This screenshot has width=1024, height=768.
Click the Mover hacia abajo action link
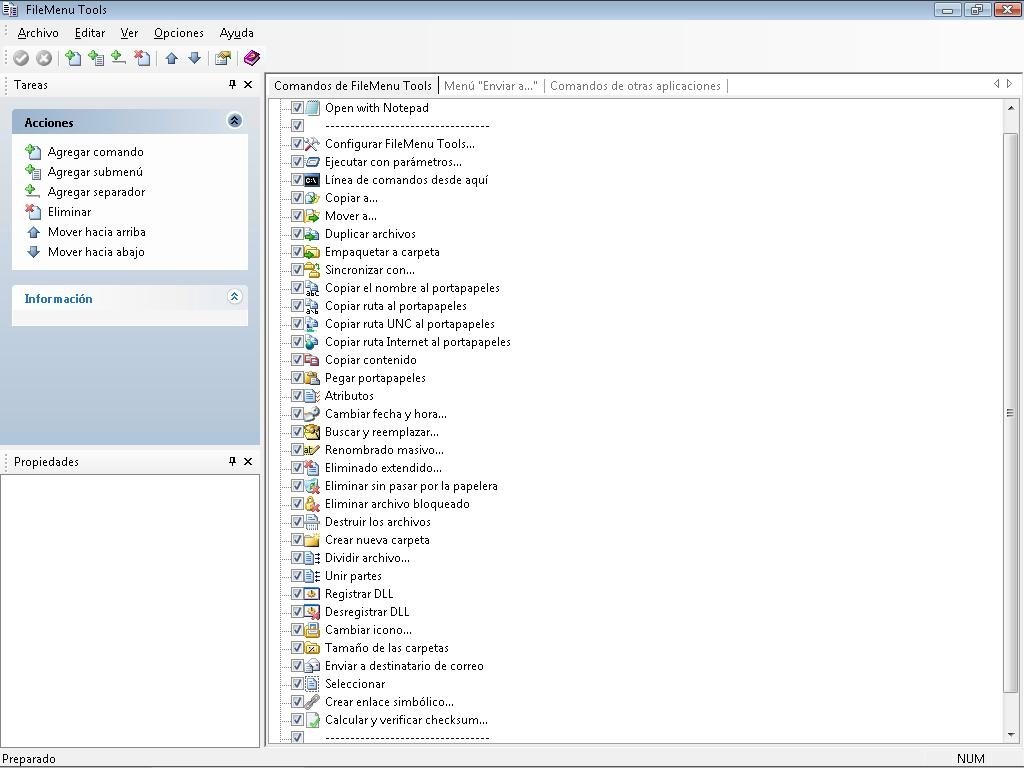point(96,252)
